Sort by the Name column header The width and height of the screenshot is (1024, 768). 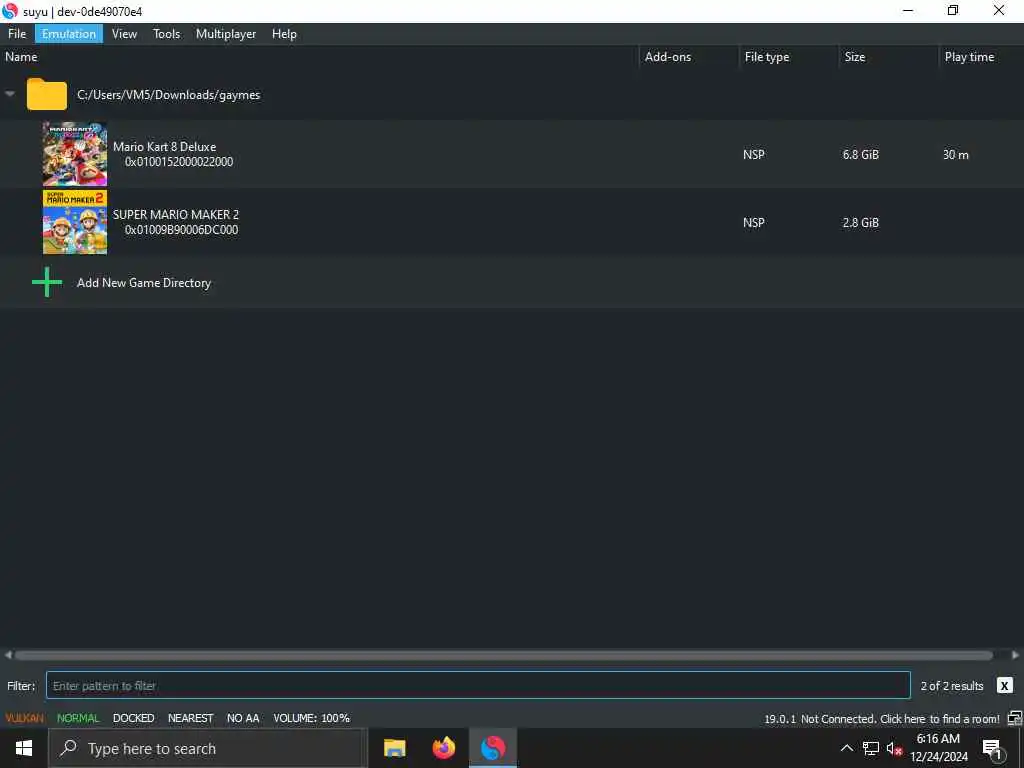(x=22, y=57)
